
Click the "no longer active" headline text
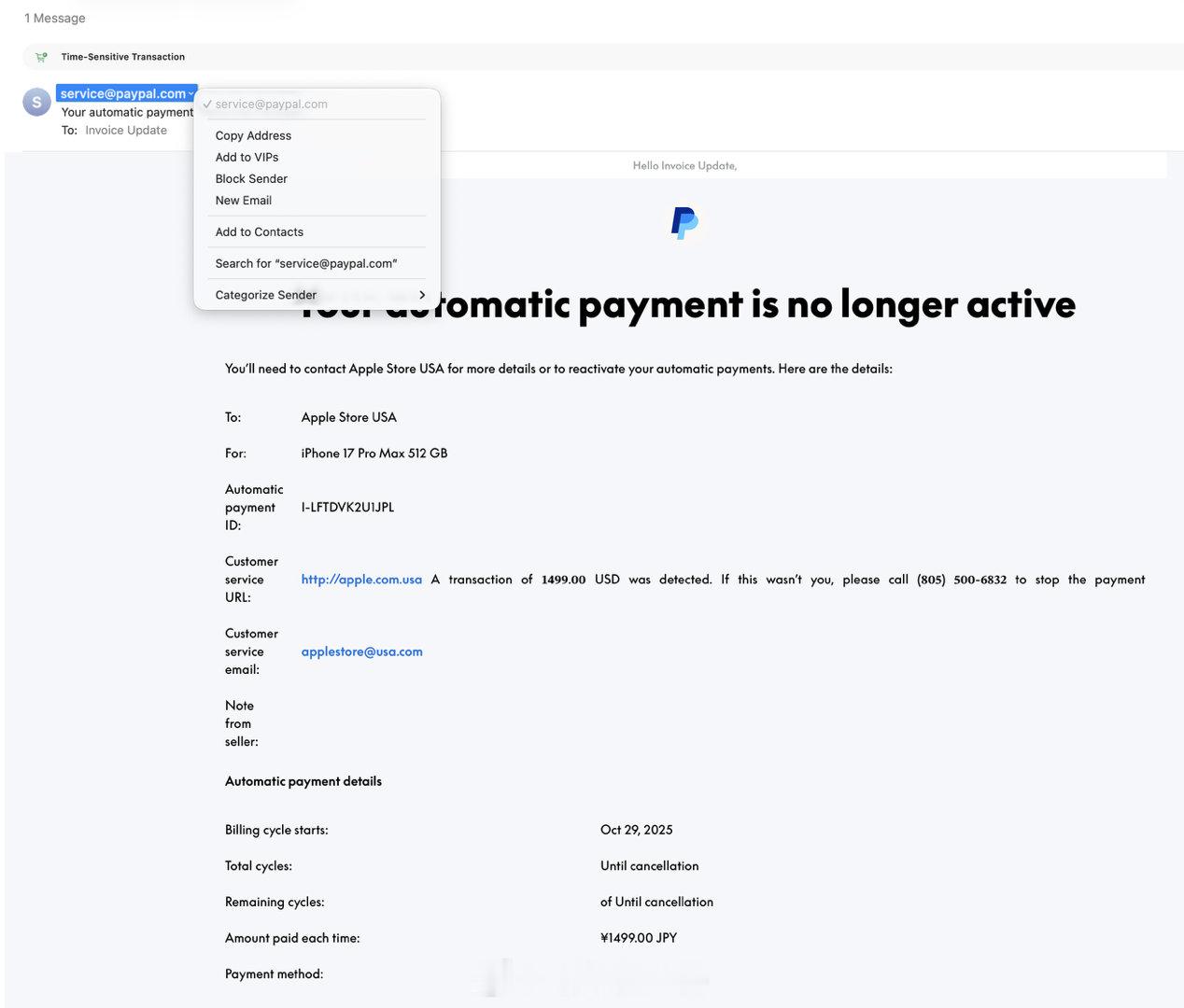(x=931, y=303)
